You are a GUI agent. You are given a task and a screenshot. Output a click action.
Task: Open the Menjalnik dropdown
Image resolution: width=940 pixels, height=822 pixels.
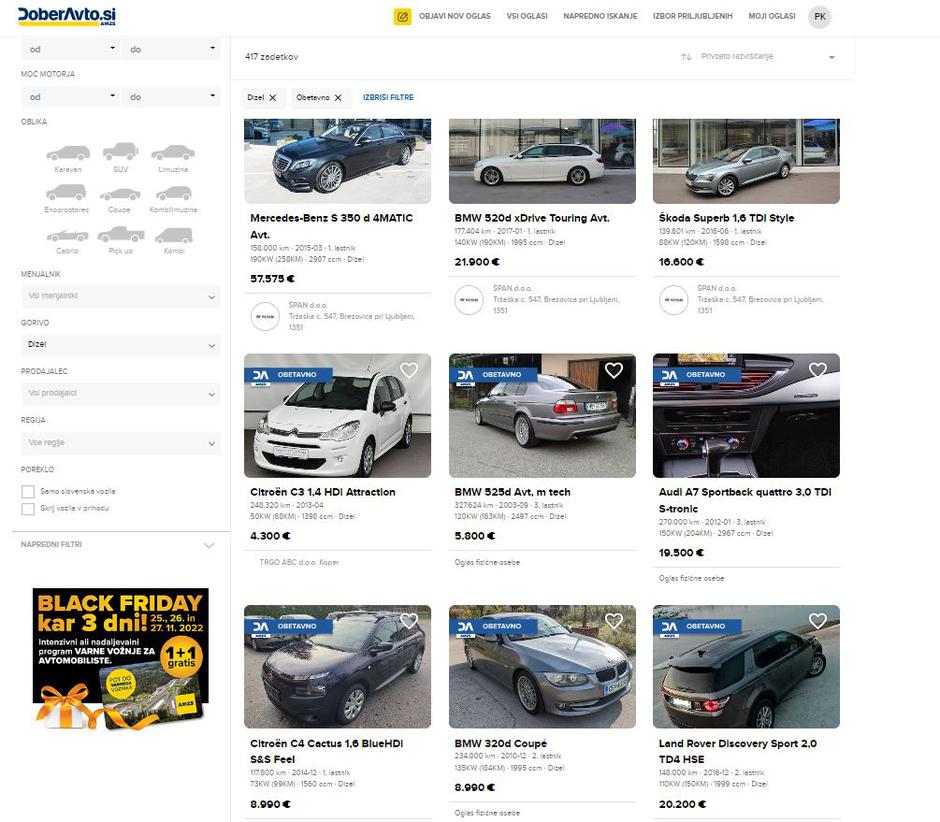point(120,296)
